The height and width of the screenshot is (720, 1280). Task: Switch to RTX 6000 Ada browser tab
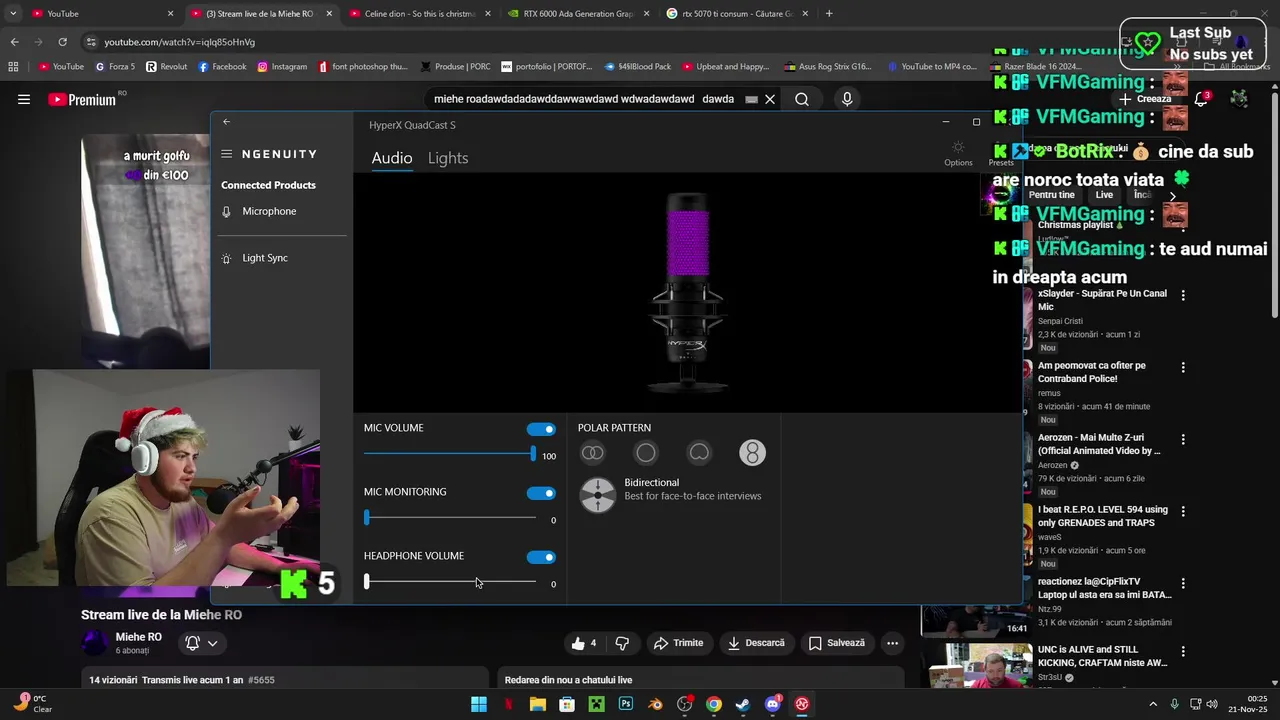(x=578, y=14)
